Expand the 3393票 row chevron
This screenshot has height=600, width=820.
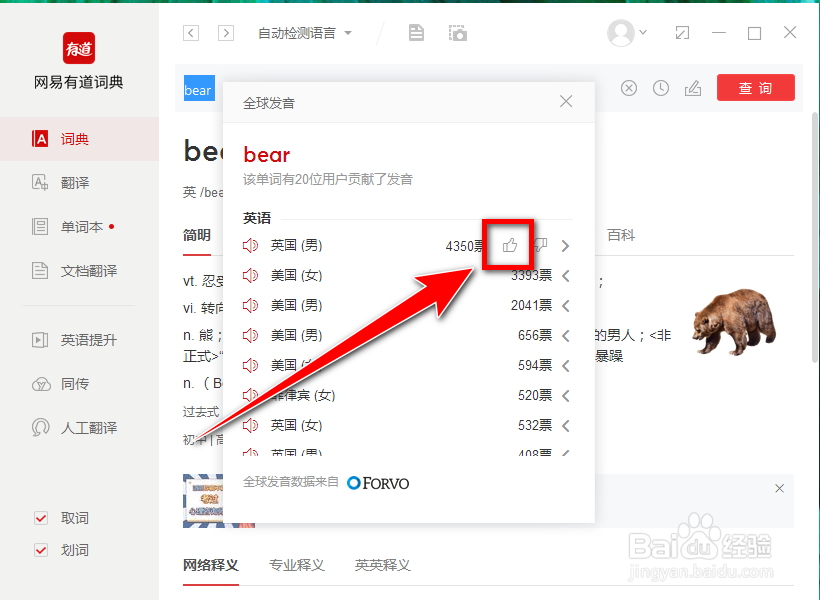pos(565,275)
